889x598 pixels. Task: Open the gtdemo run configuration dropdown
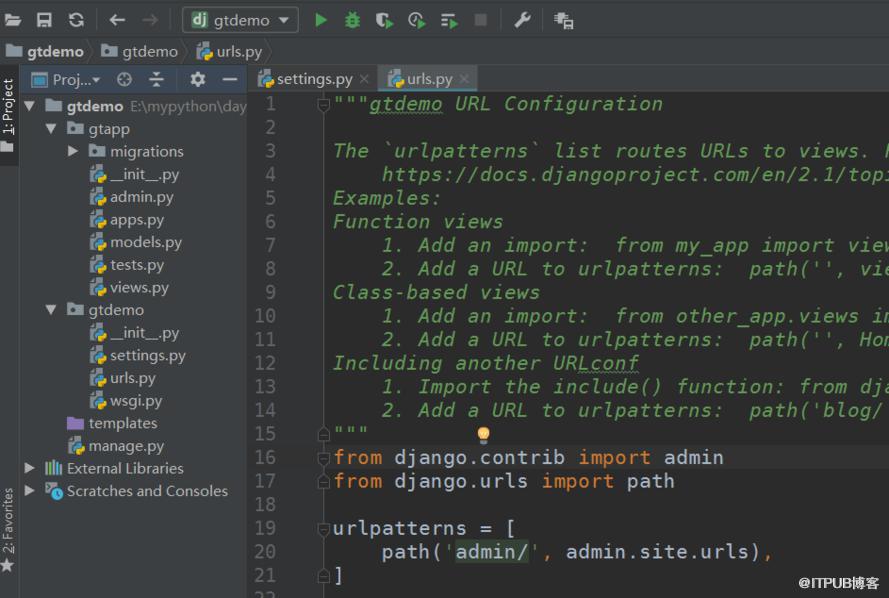[x=240, y=20]
